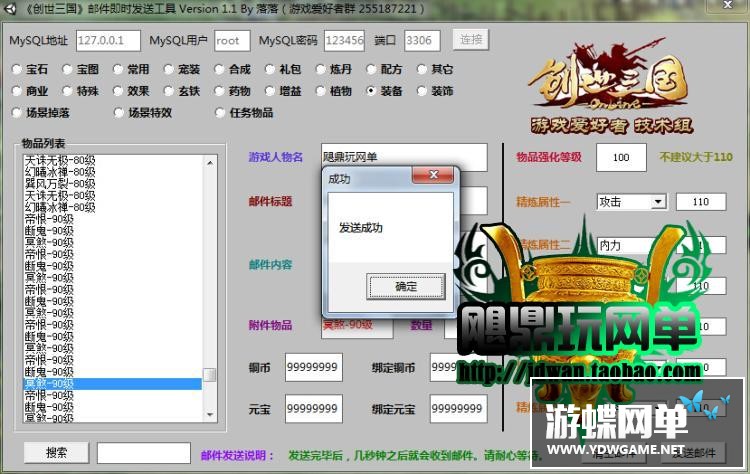Click the 端口 field showing 3306
Image resolution: width=750 pixels, height=474 pixels.
[422, 41]
